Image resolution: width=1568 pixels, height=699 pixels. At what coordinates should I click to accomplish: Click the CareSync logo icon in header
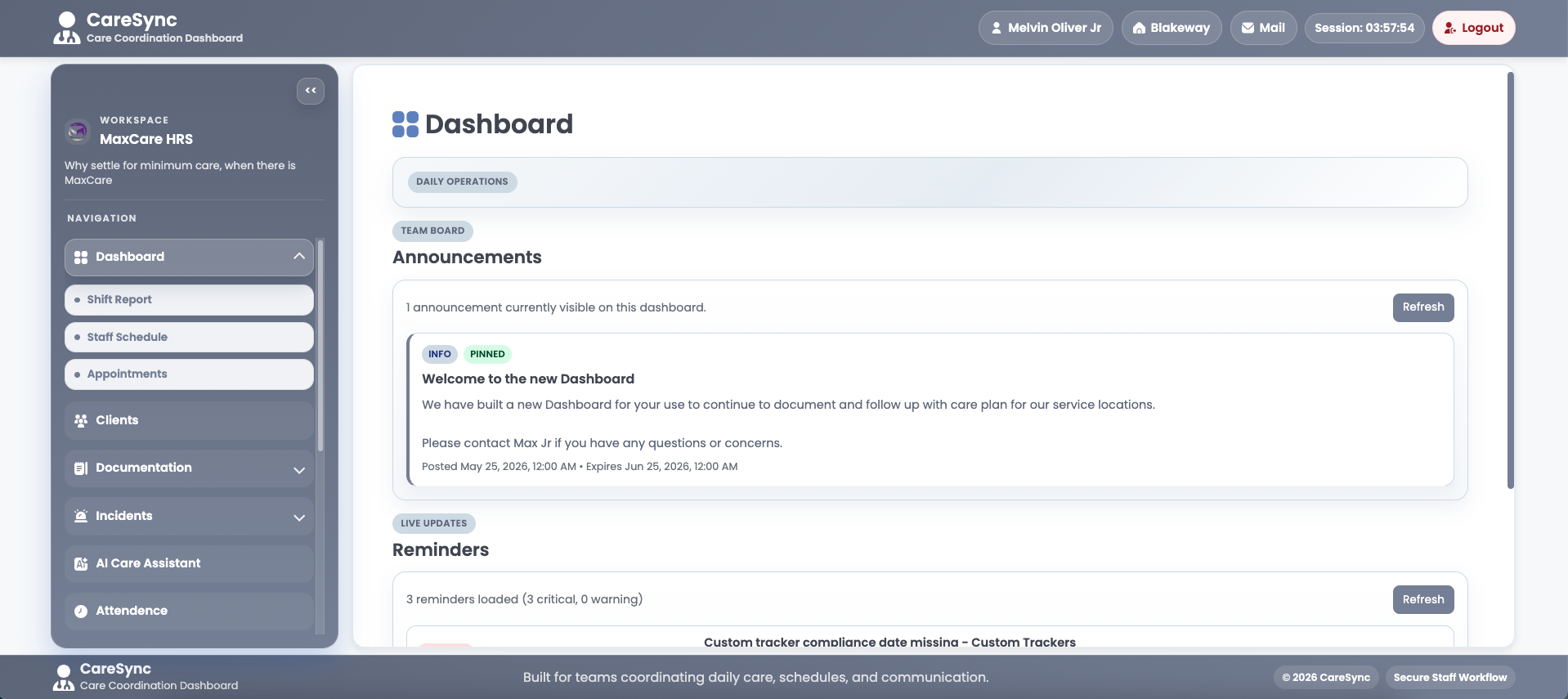pos(67,28)
